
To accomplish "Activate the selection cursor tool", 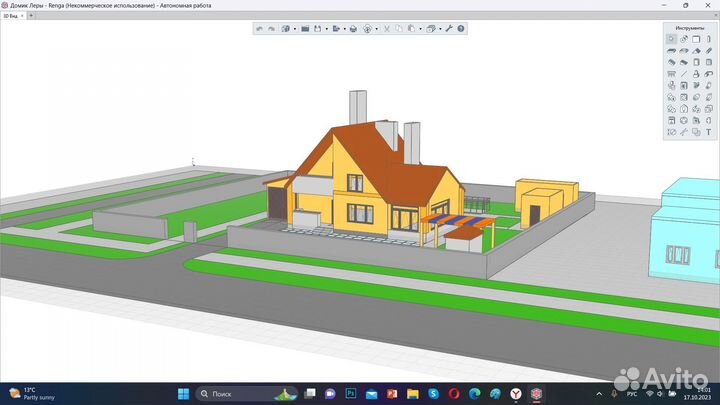I will pos(671,39).
